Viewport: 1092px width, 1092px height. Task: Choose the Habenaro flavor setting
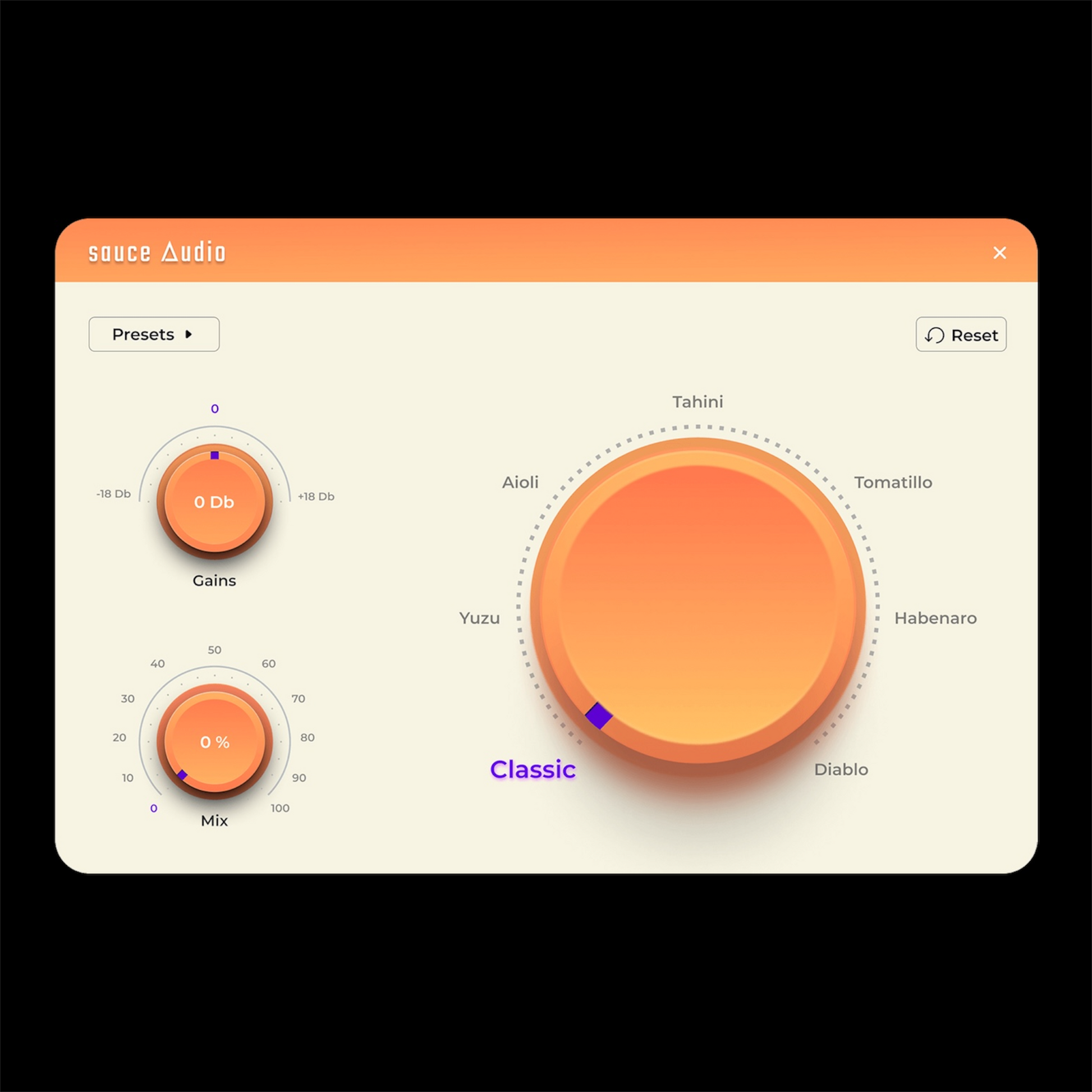(935, 618)
